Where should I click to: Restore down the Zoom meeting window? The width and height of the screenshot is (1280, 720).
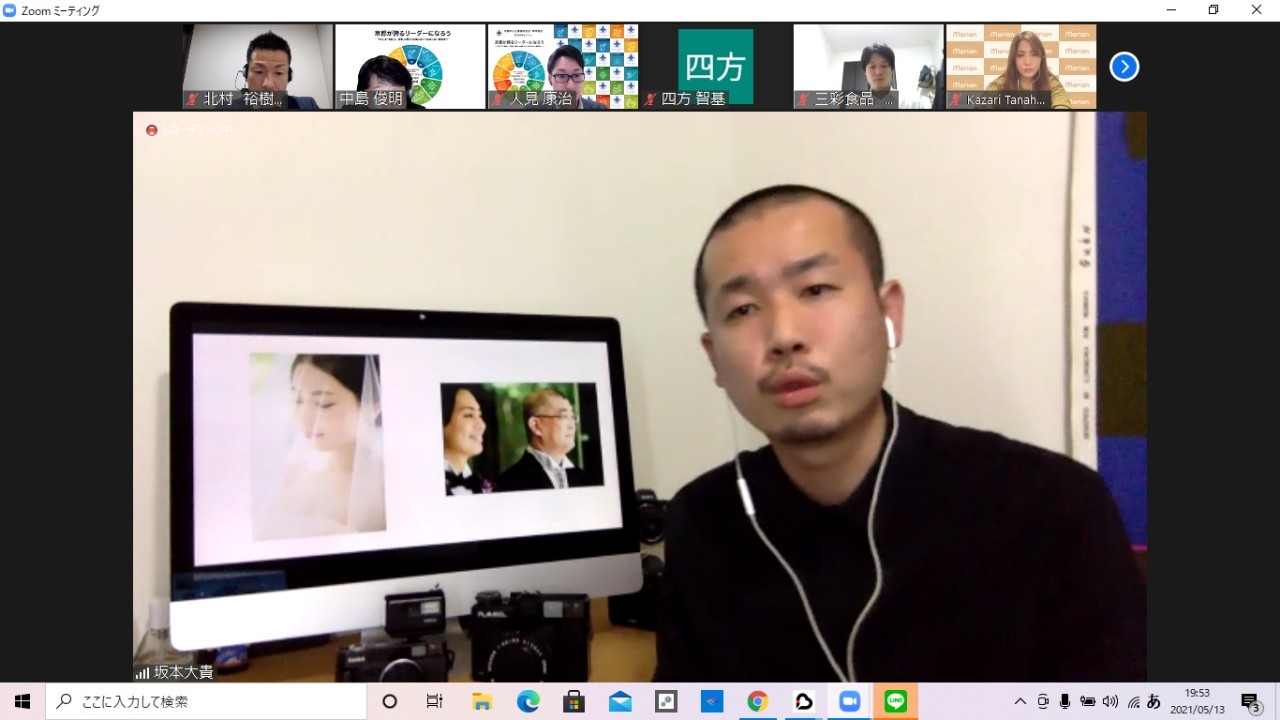pyautogui.click(x=1214, y=10)
